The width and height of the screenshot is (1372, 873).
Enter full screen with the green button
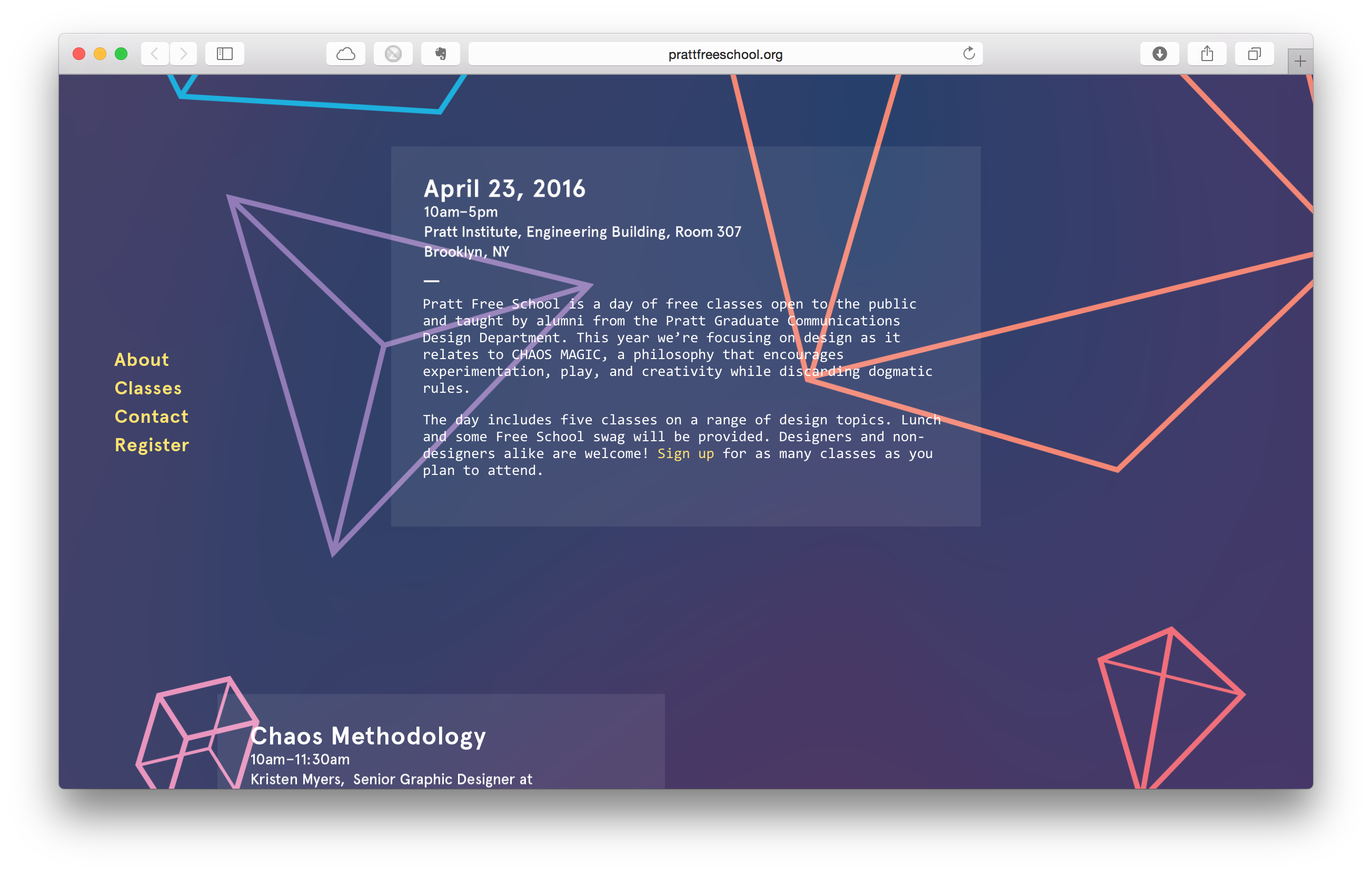(121, 54)
